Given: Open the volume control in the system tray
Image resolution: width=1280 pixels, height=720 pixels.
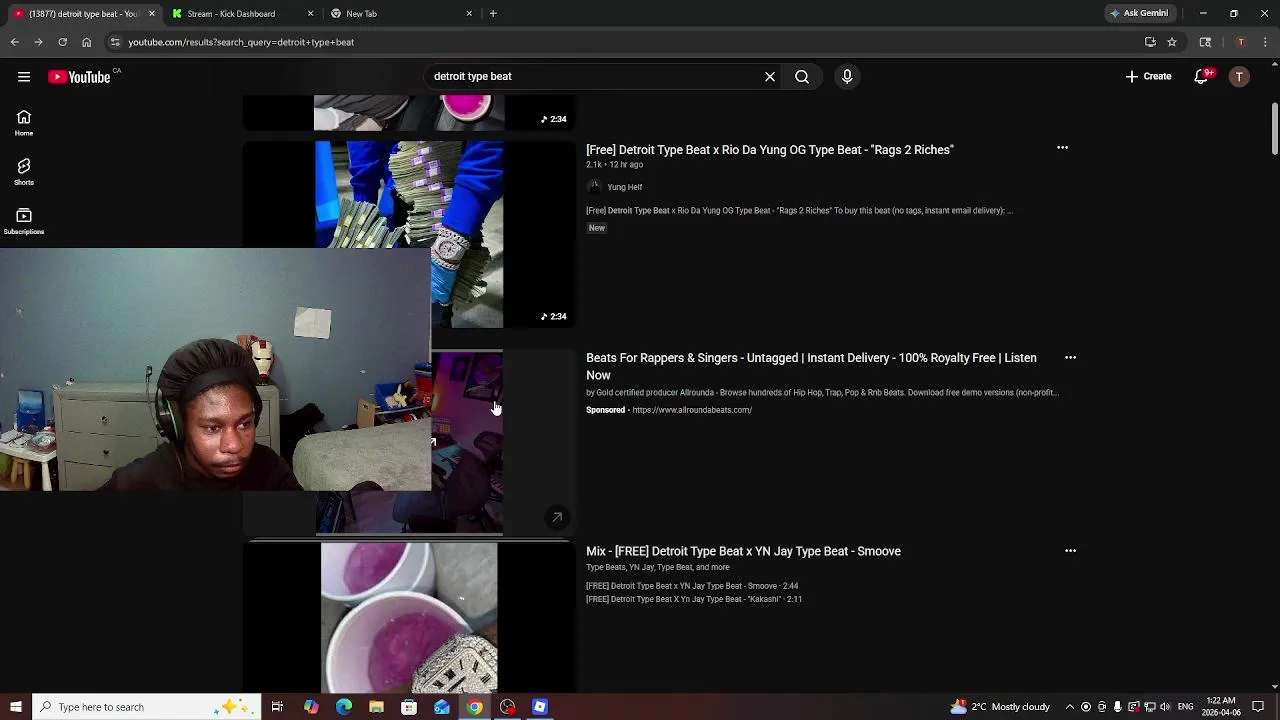Looking at the screenshot, I should point(1165,707).
